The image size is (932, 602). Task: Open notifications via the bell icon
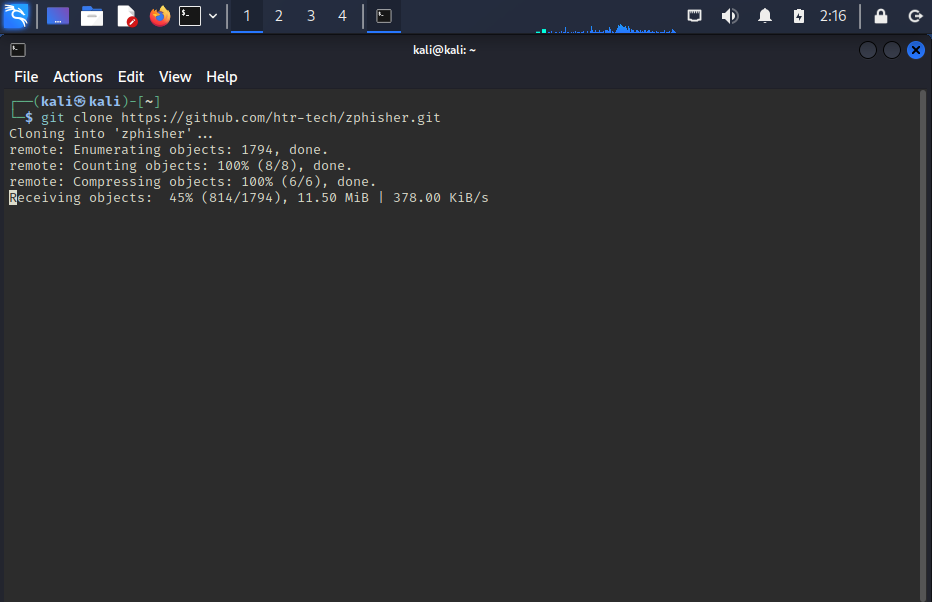(762, 16)
